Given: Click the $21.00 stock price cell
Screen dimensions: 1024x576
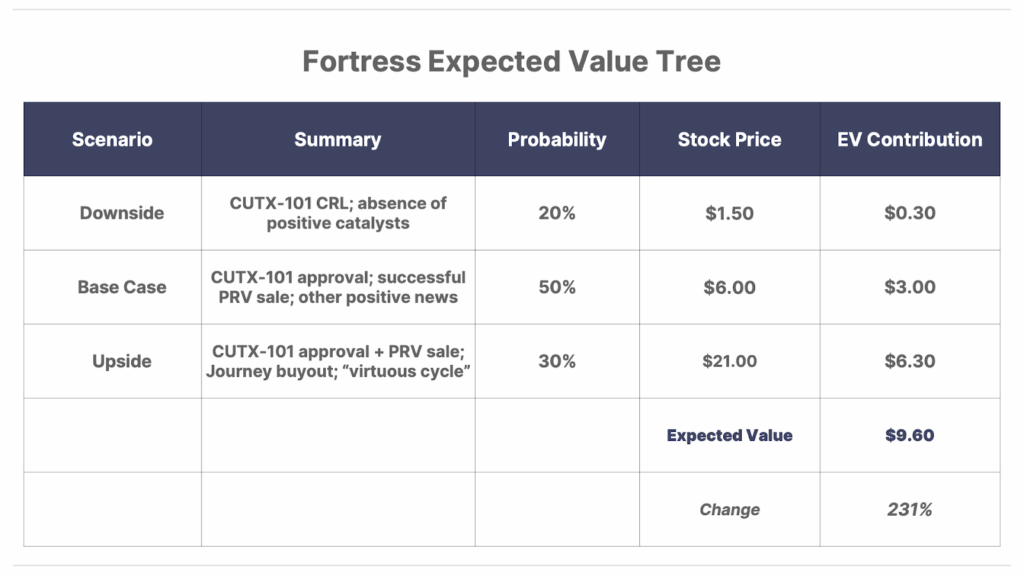Looking at the screenshot, I should 729,361.
